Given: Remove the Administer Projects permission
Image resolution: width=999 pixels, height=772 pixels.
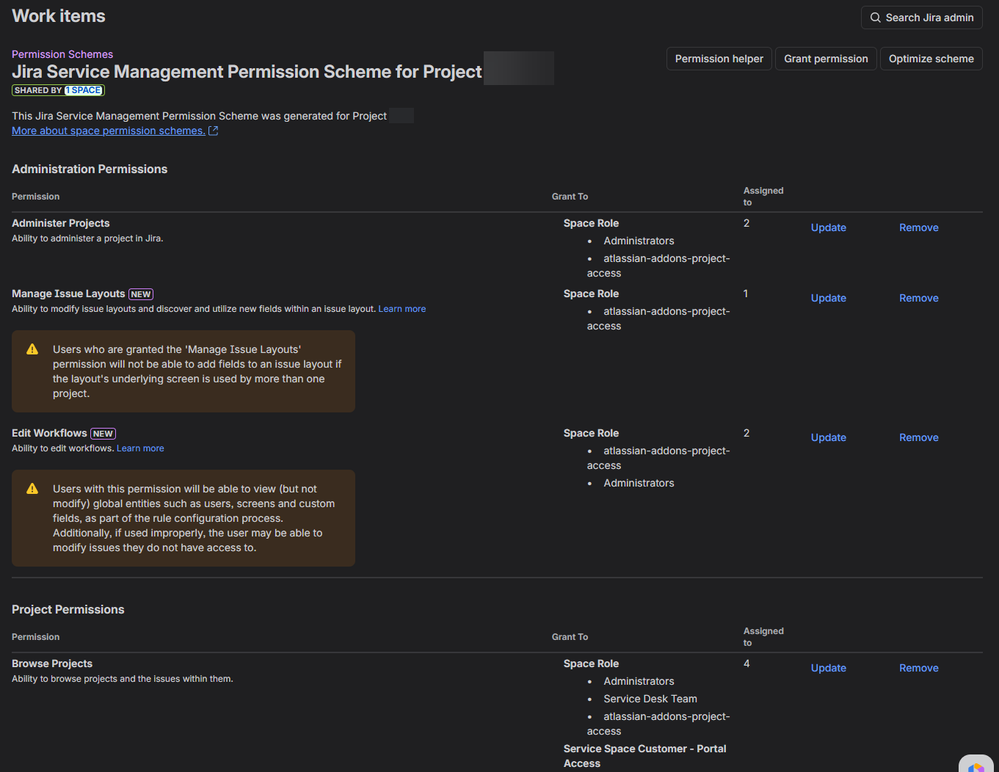Looking at the screenshot, I should (x=918, y=227).
